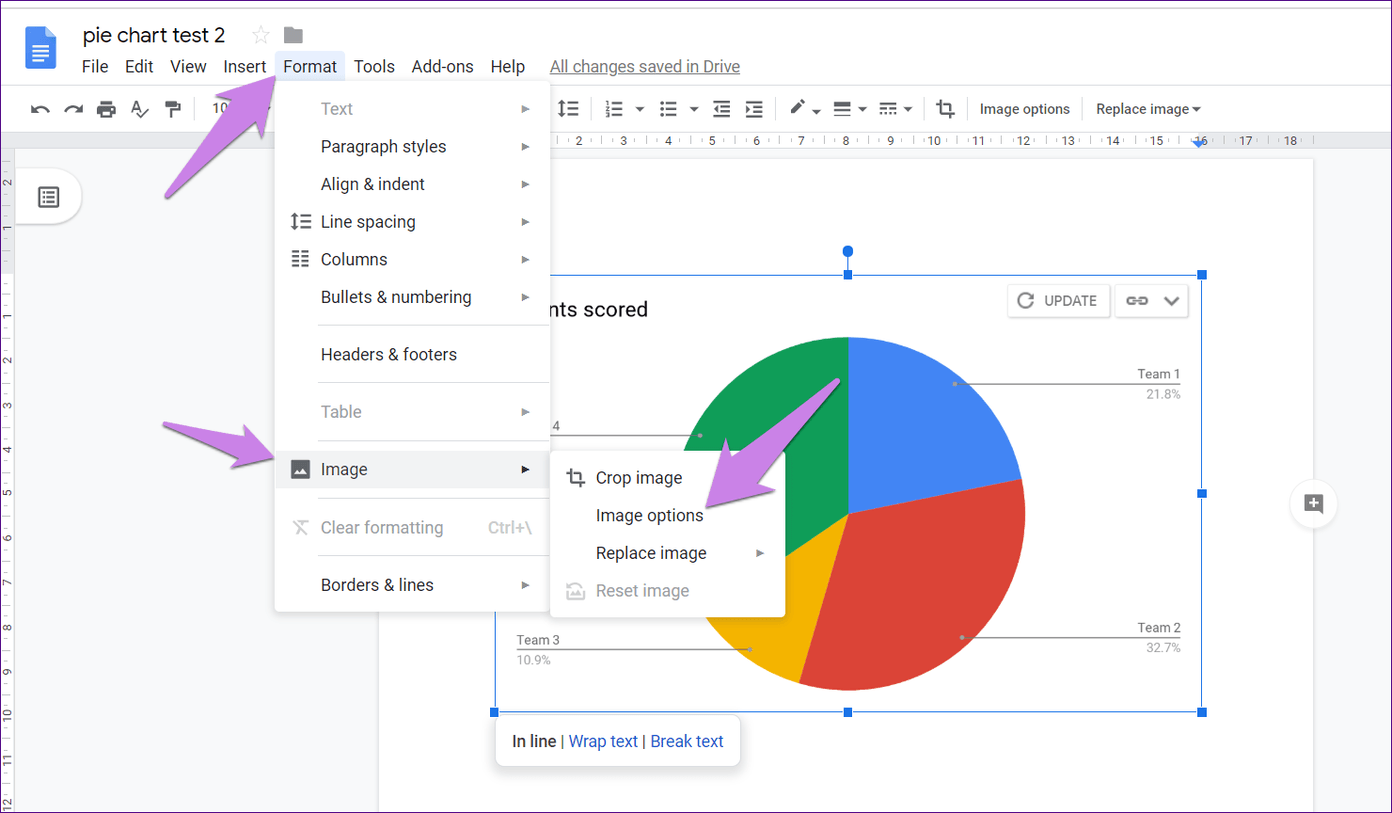Click the increase indent icon
Screen dimensions: 1392x813
754,109
